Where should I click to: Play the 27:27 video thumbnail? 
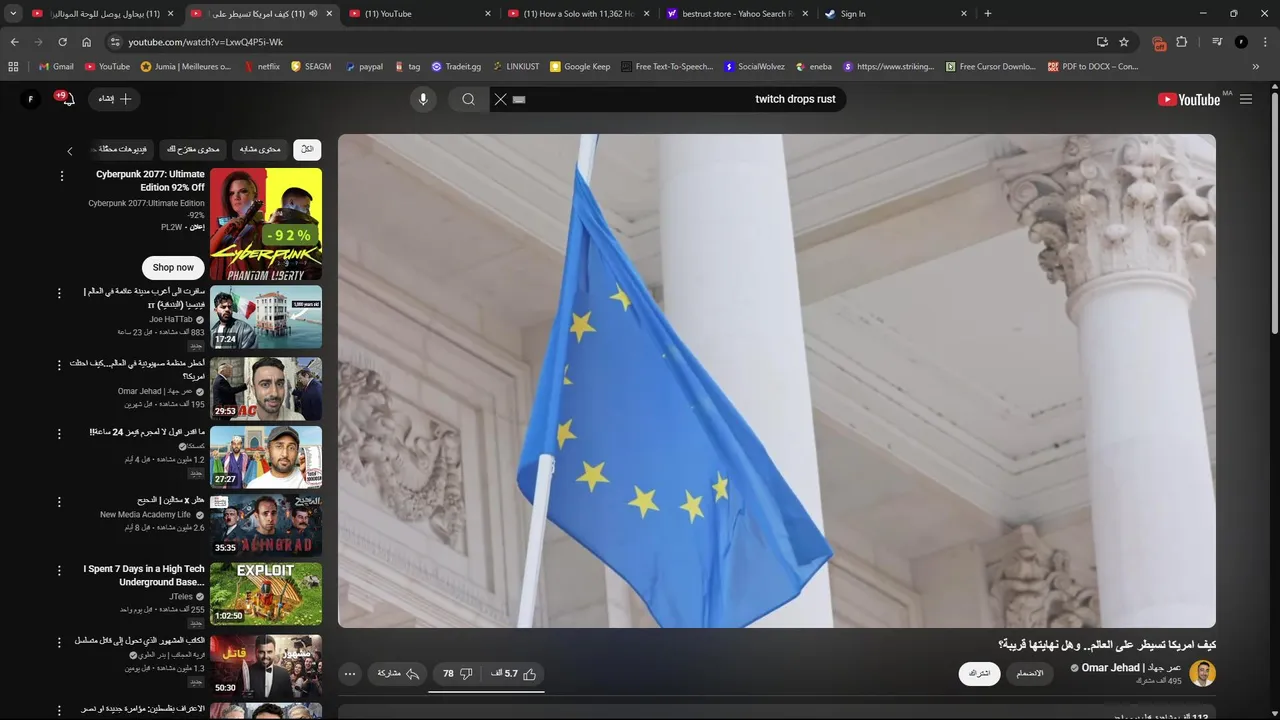point(266,457)
